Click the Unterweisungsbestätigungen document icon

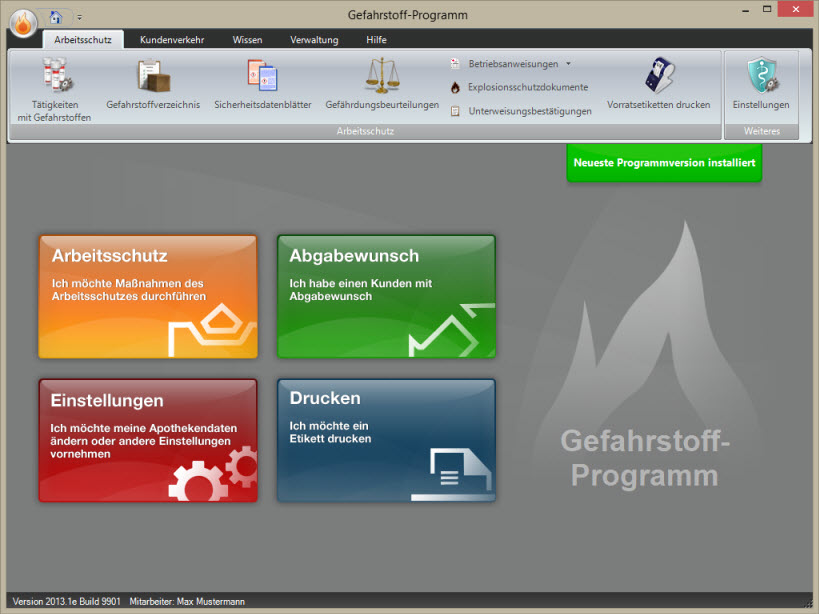point(455,111)
